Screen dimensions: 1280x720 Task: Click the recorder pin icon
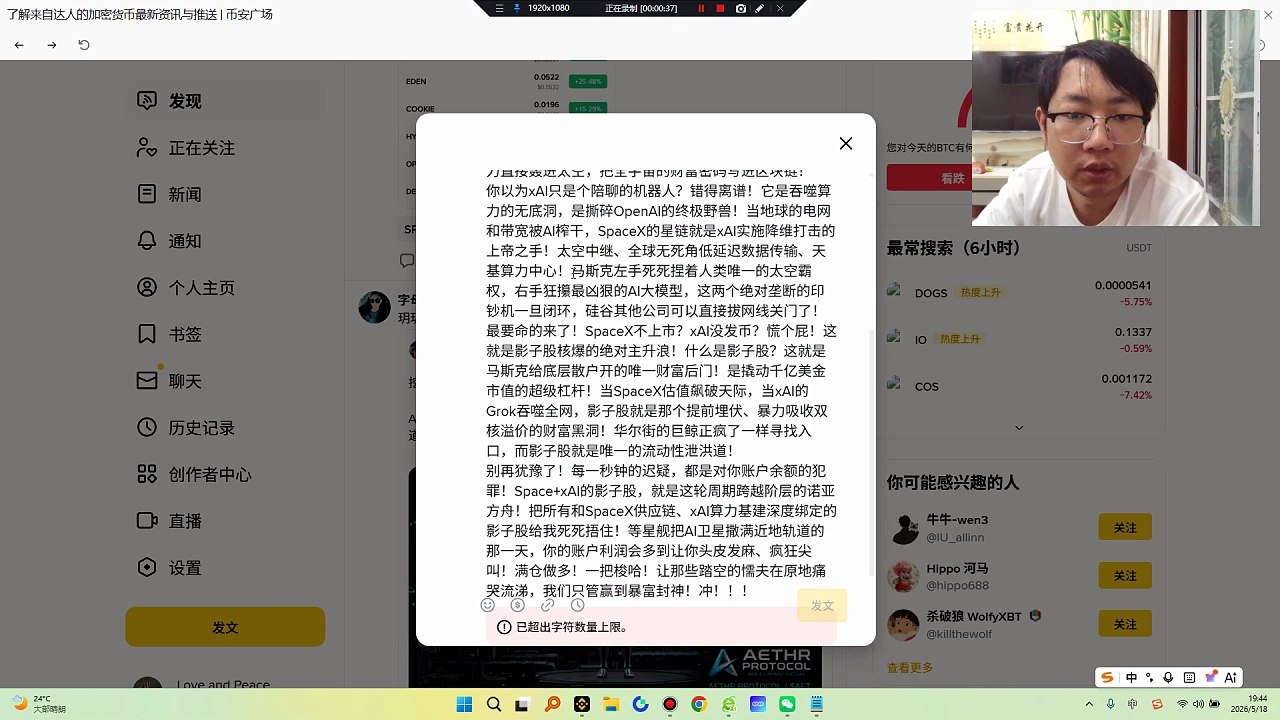[x=517, y=8]
